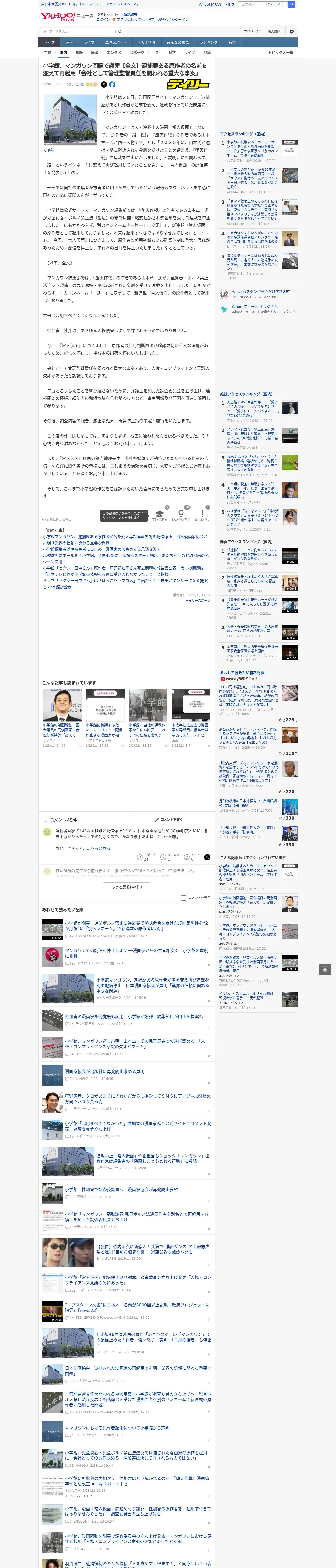Select the ライブ tab in dark navbar

89,43
